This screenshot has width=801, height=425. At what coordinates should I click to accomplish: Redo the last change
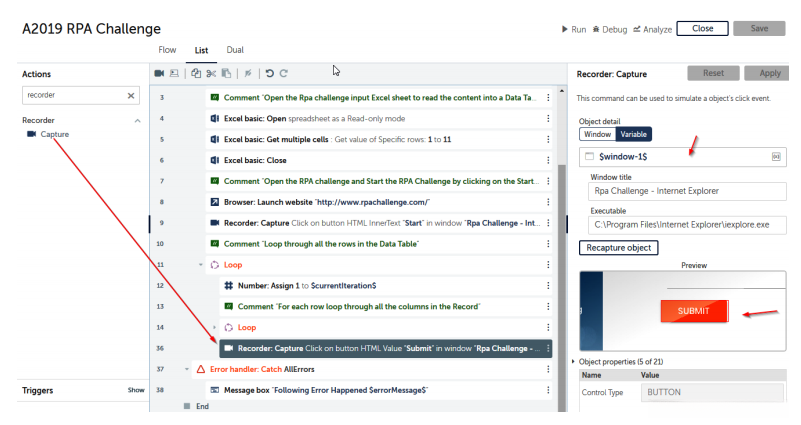pyautogui.click(x=284, y=73)
